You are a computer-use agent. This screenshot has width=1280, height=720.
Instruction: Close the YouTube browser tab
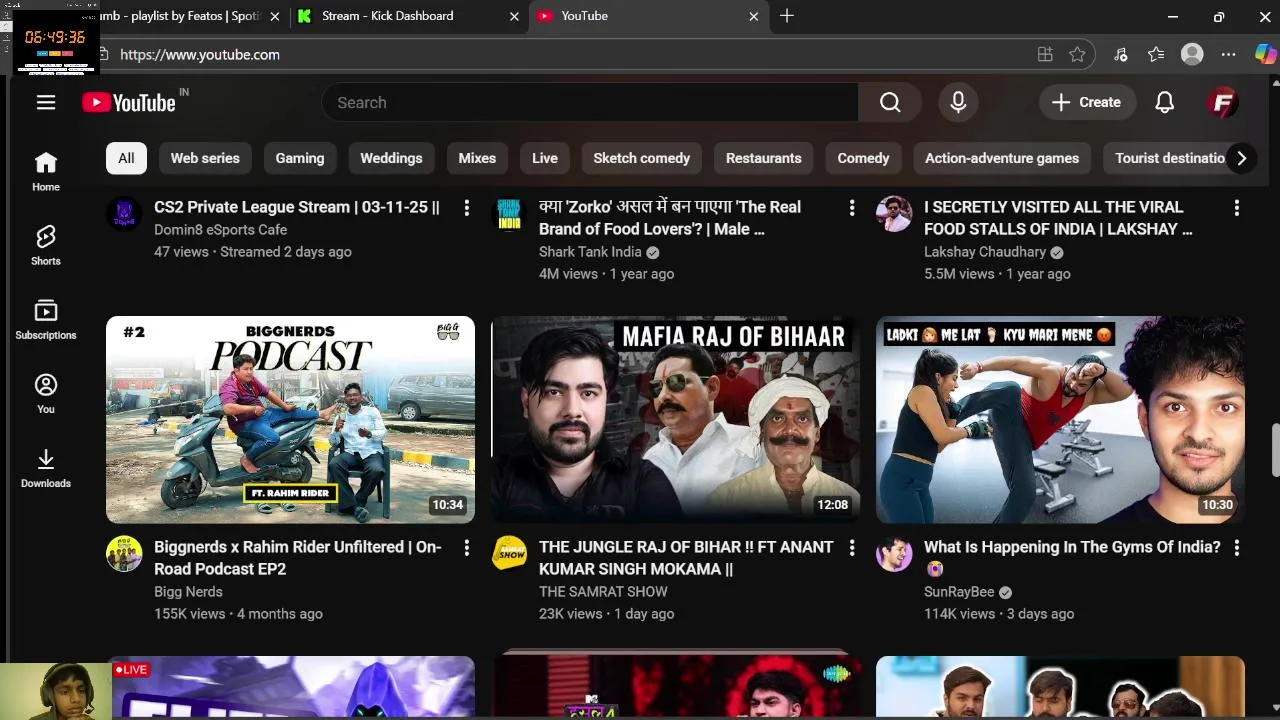(x=754, y=16)
